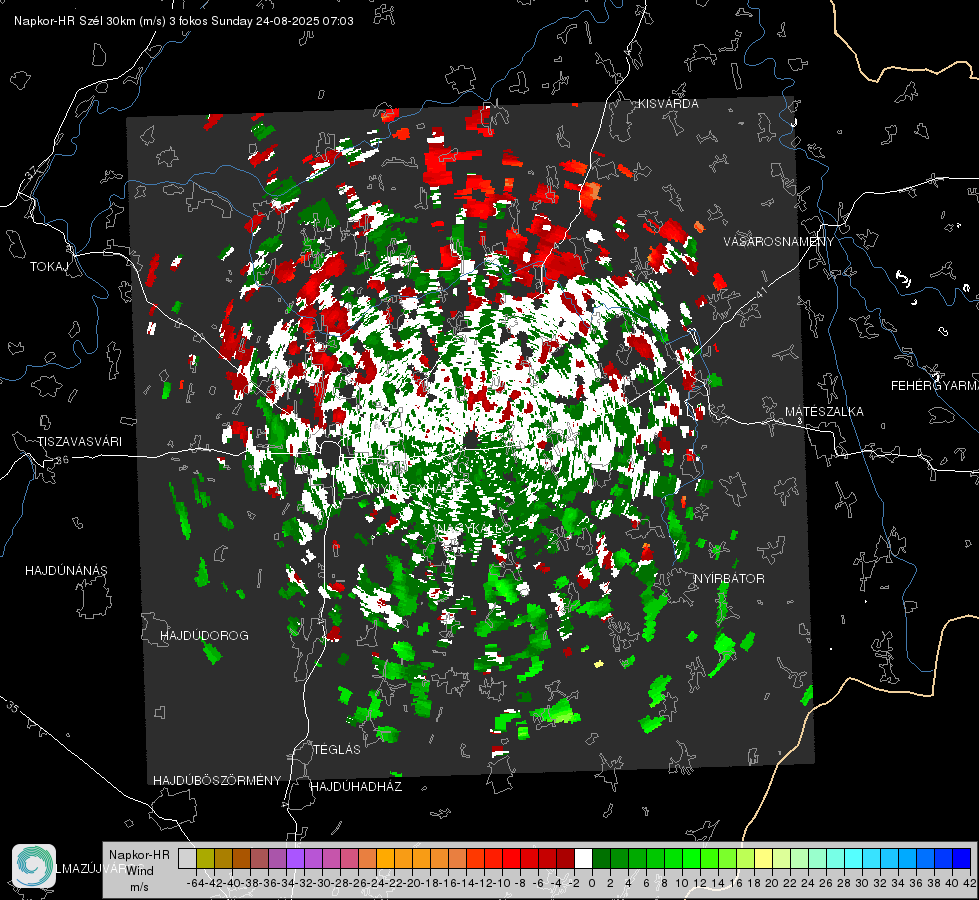The height and width of the screenshot is (900, 979).
Task: Pick the red swatch between -10 and -8
Action: [x=511, y=858]
